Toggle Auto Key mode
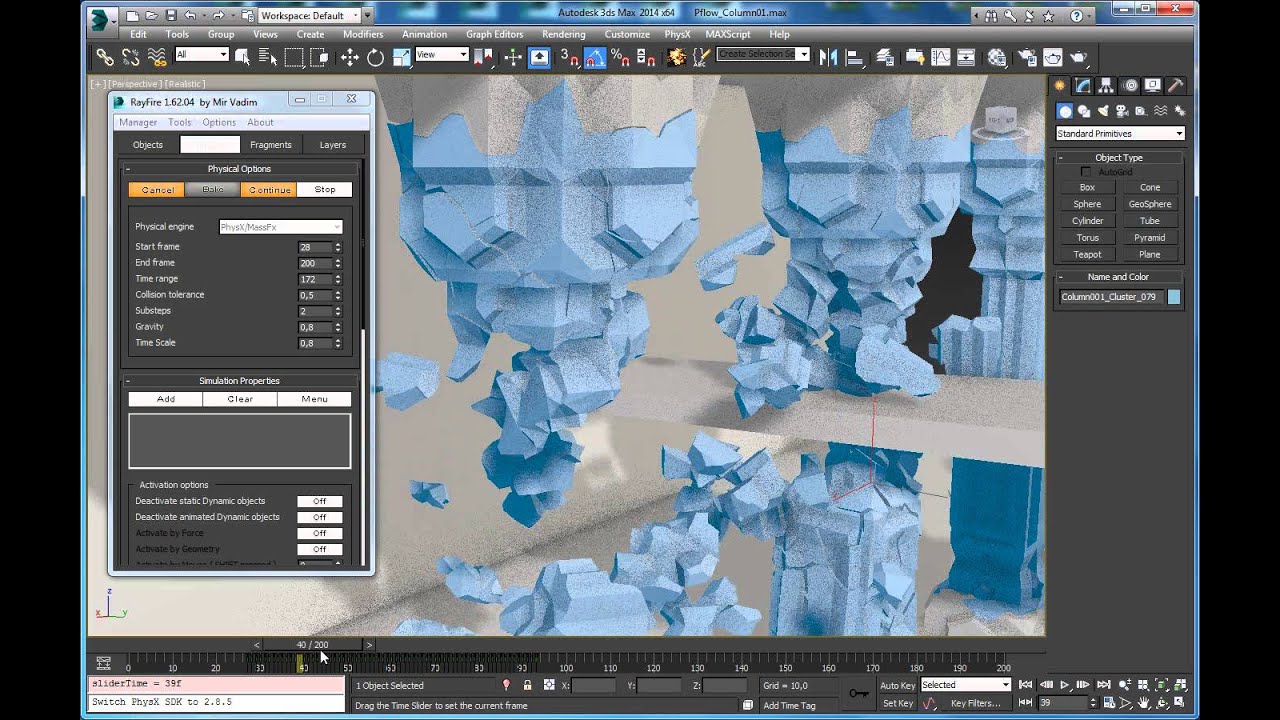Image resolution: width=1280 pixels, height=720 pixels. click(x=897, y=685)
